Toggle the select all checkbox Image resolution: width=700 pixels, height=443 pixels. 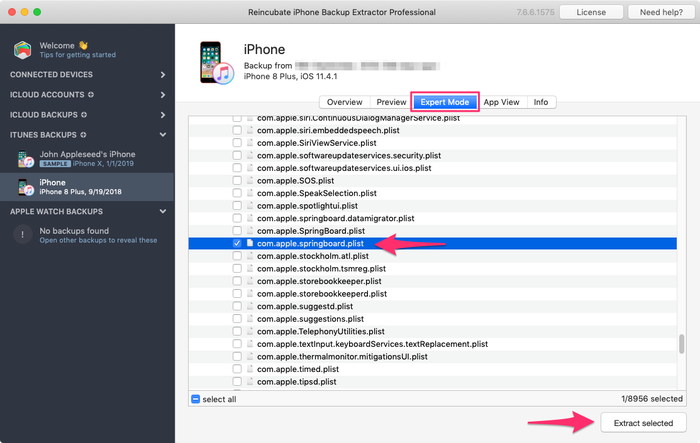(196, 399)
